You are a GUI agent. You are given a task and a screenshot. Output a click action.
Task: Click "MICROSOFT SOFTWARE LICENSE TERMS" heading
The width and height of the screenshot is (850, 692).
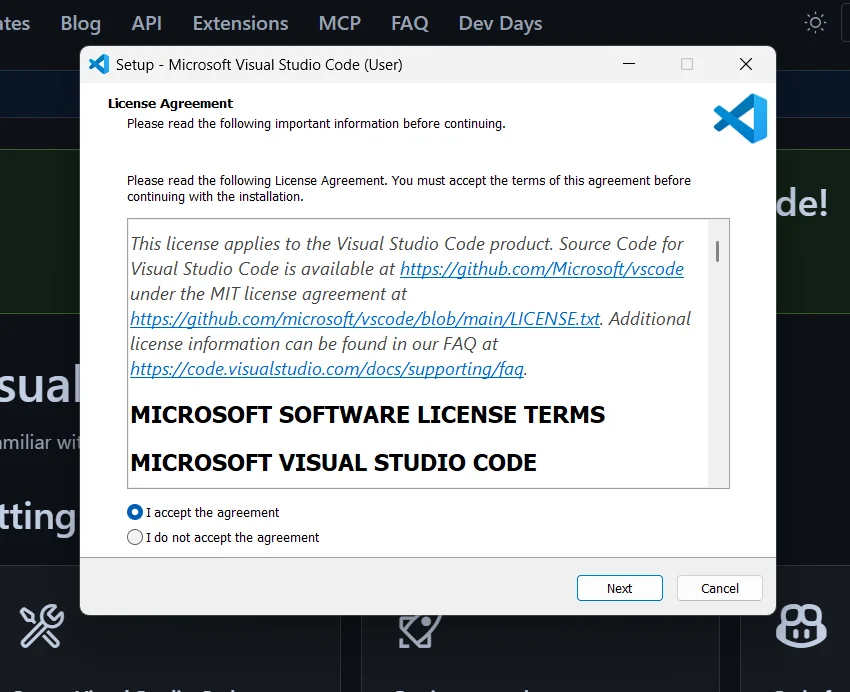368,415
